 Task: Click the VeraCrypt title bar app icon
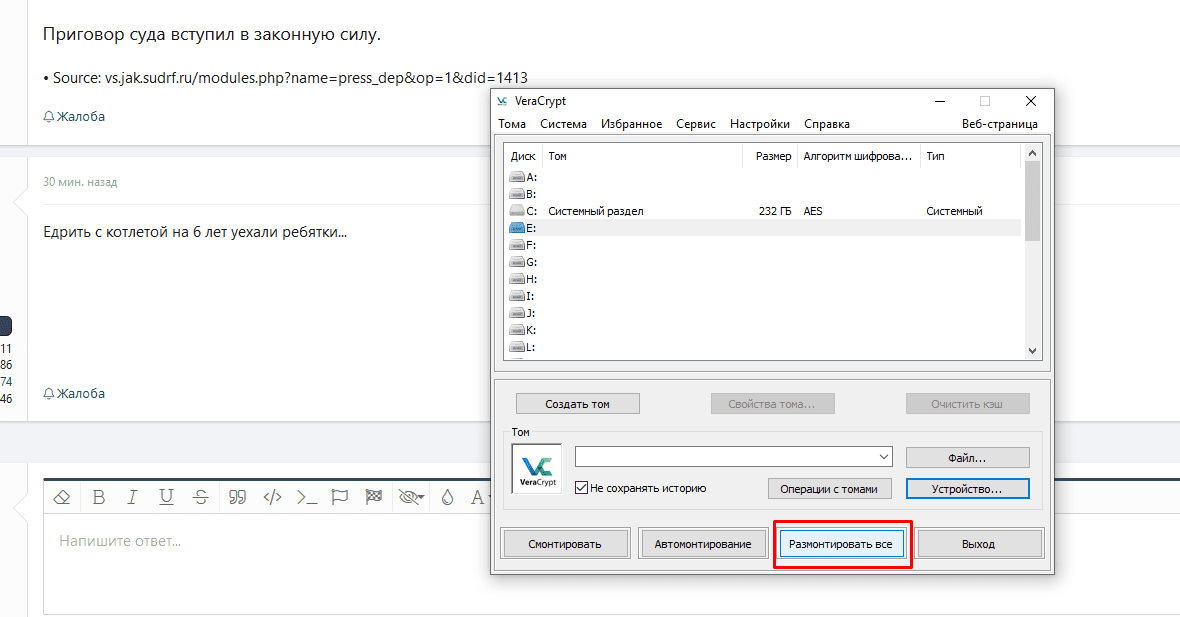pos(502,101)
